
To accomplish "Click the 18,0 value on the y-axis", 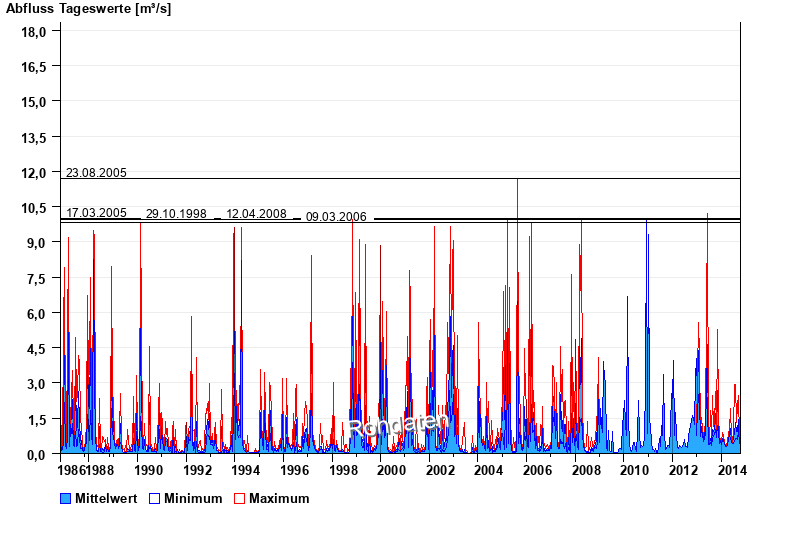I will (x=35, y=32).
